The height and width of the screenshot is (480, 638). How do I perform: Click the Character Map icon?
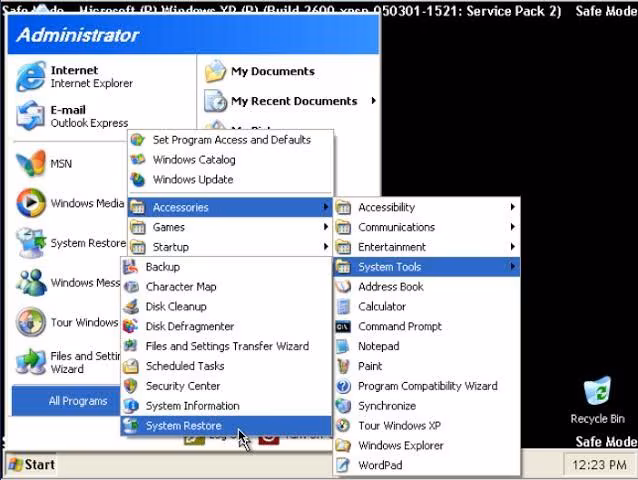tap(131, 287)
